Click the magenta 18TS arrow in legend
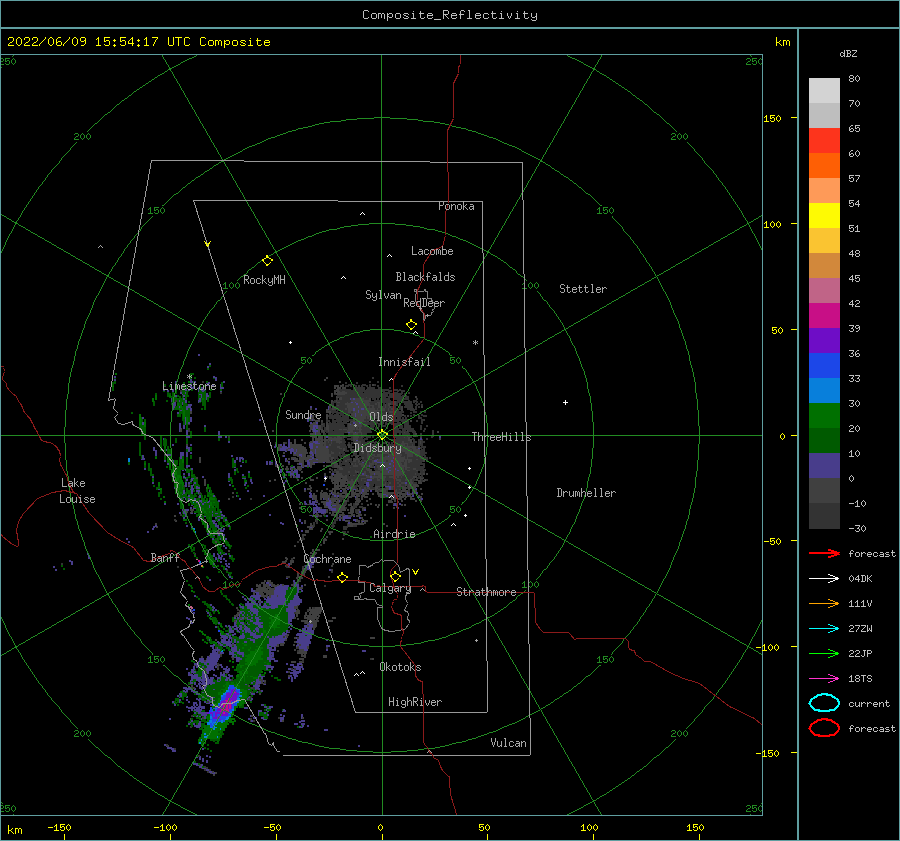 pos(824,679)
